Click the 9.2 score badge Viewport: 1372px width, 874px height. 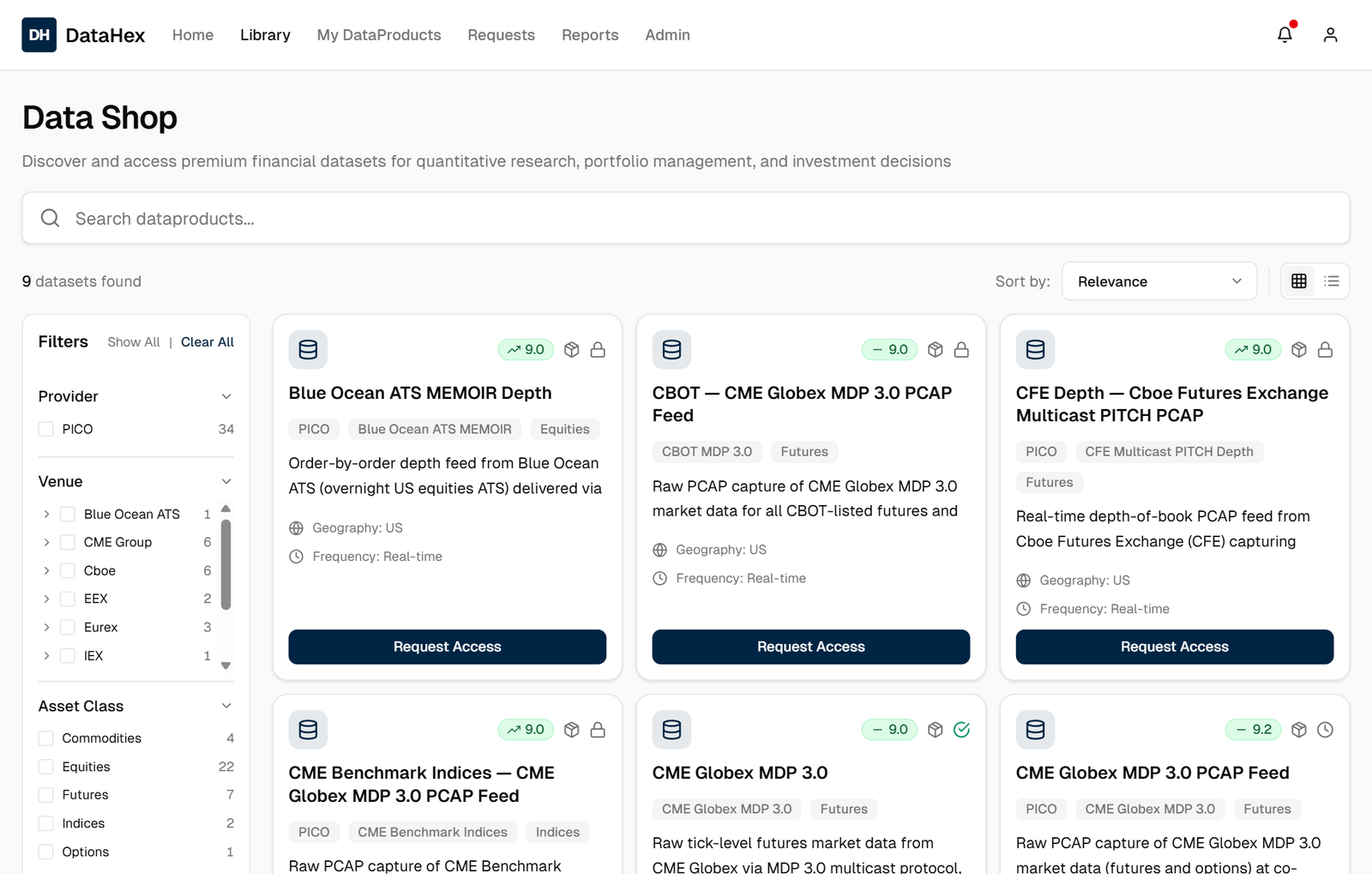[x=1254, y=730]
